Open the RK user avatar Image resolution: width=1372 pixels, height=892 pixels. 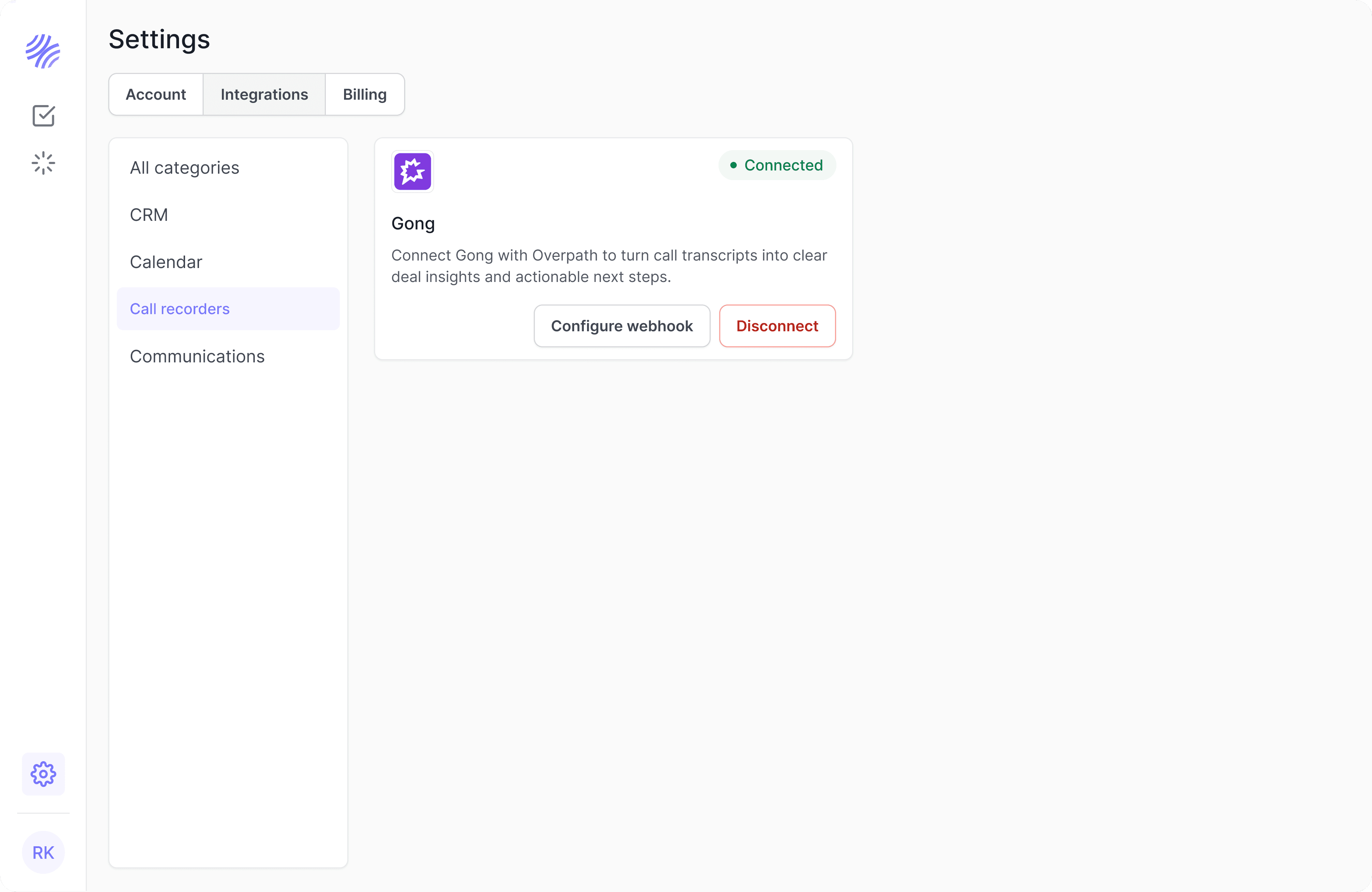coord(43,852)
